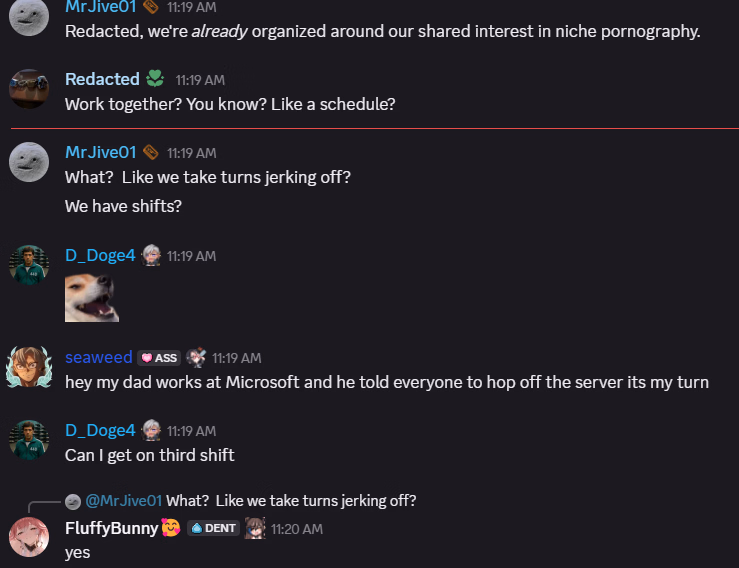Click MrJive01's role icon in the "We have shifts?" message
Image resolution: width=739 pixels, height=568 pixels.
(151, 152)
